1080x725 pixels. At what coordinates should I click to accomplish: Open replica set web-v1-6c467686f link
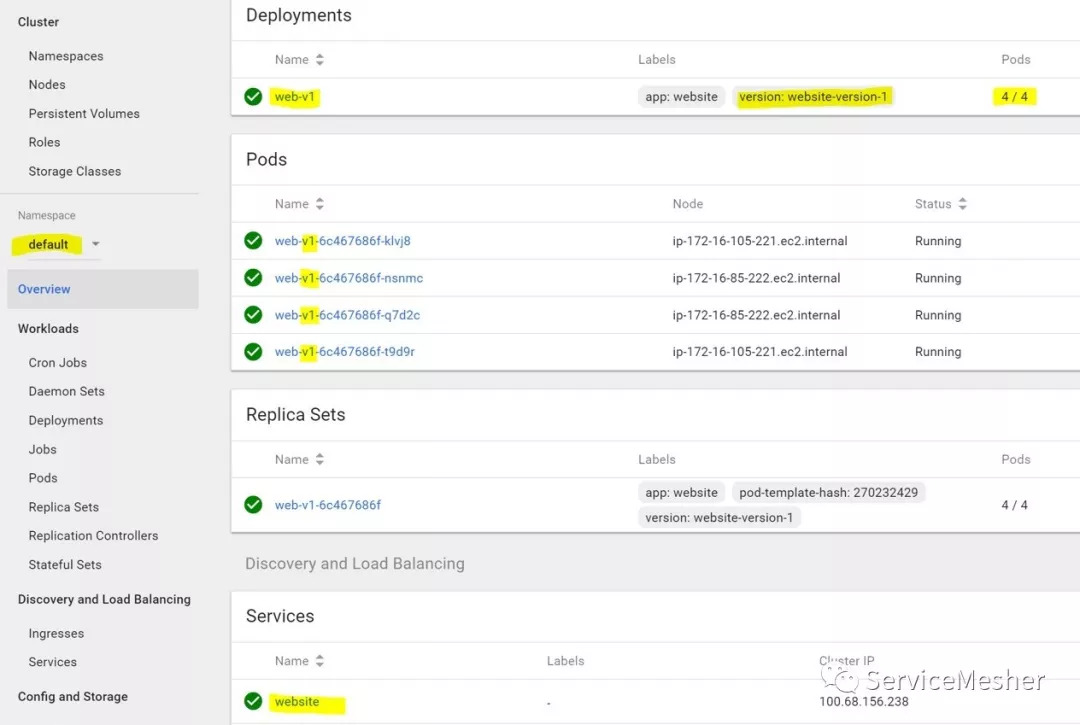(328, 505)
